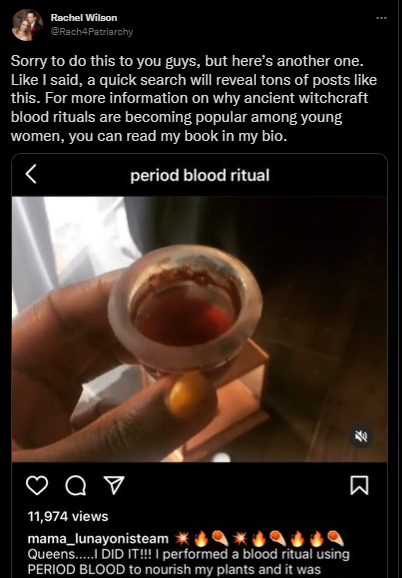Click the 'PERIOD BLOOD to nourish' caption line

[174, 569]
